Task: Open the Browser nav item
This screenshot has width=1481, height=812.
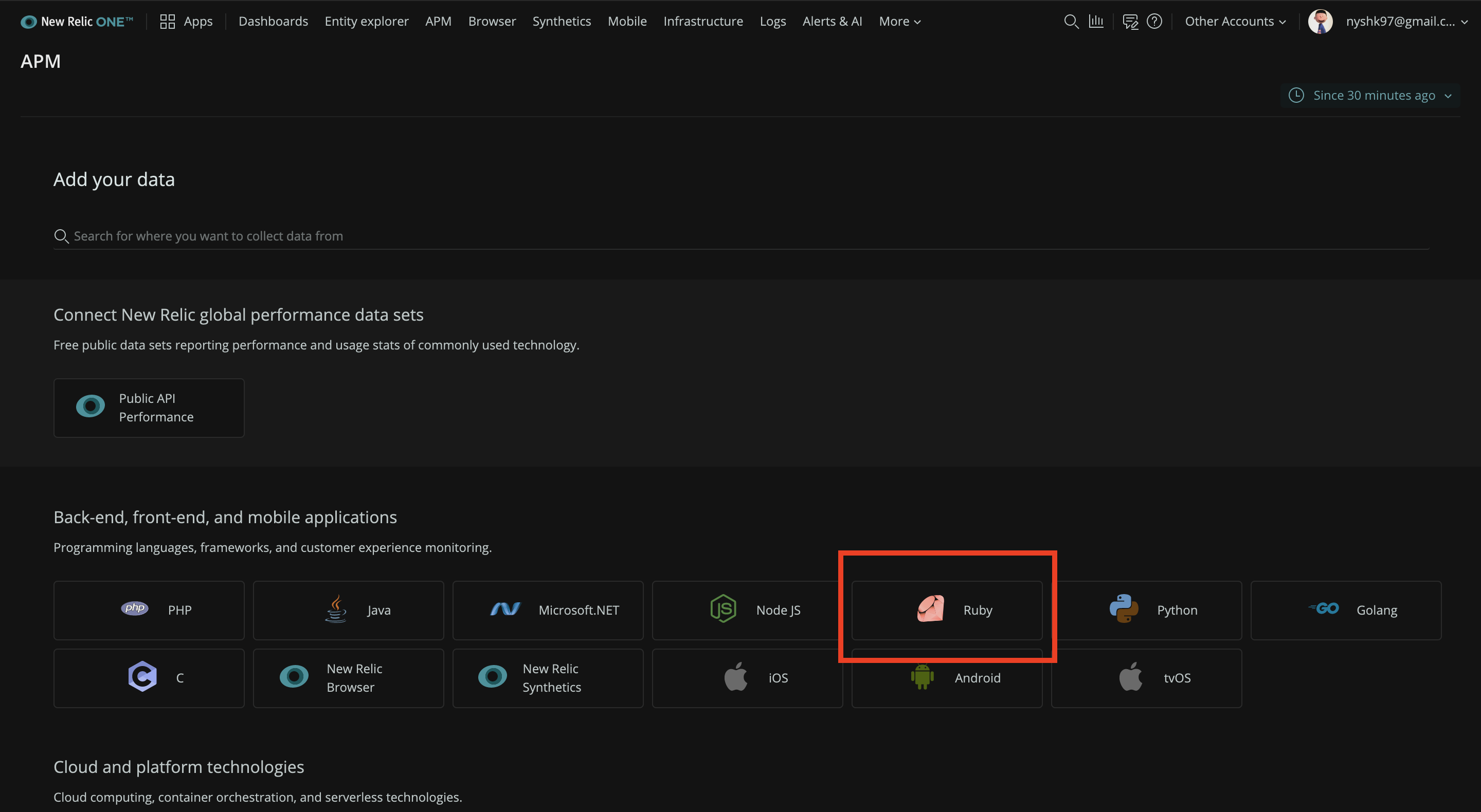Action: click(492, 22)
